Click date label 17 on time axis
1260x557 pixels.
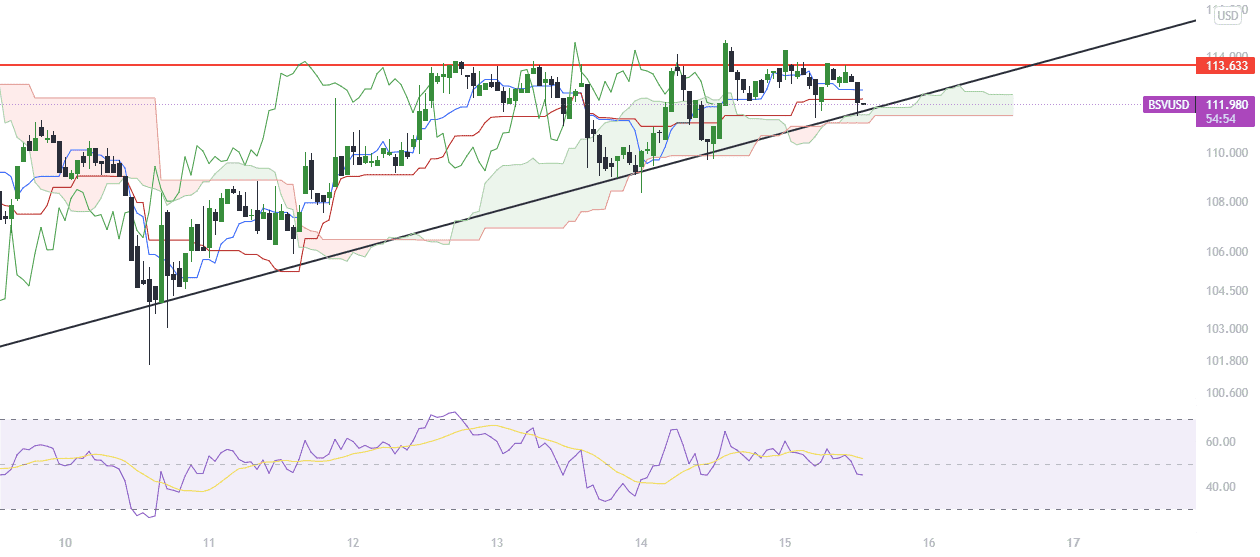(x=1073, y=543)
